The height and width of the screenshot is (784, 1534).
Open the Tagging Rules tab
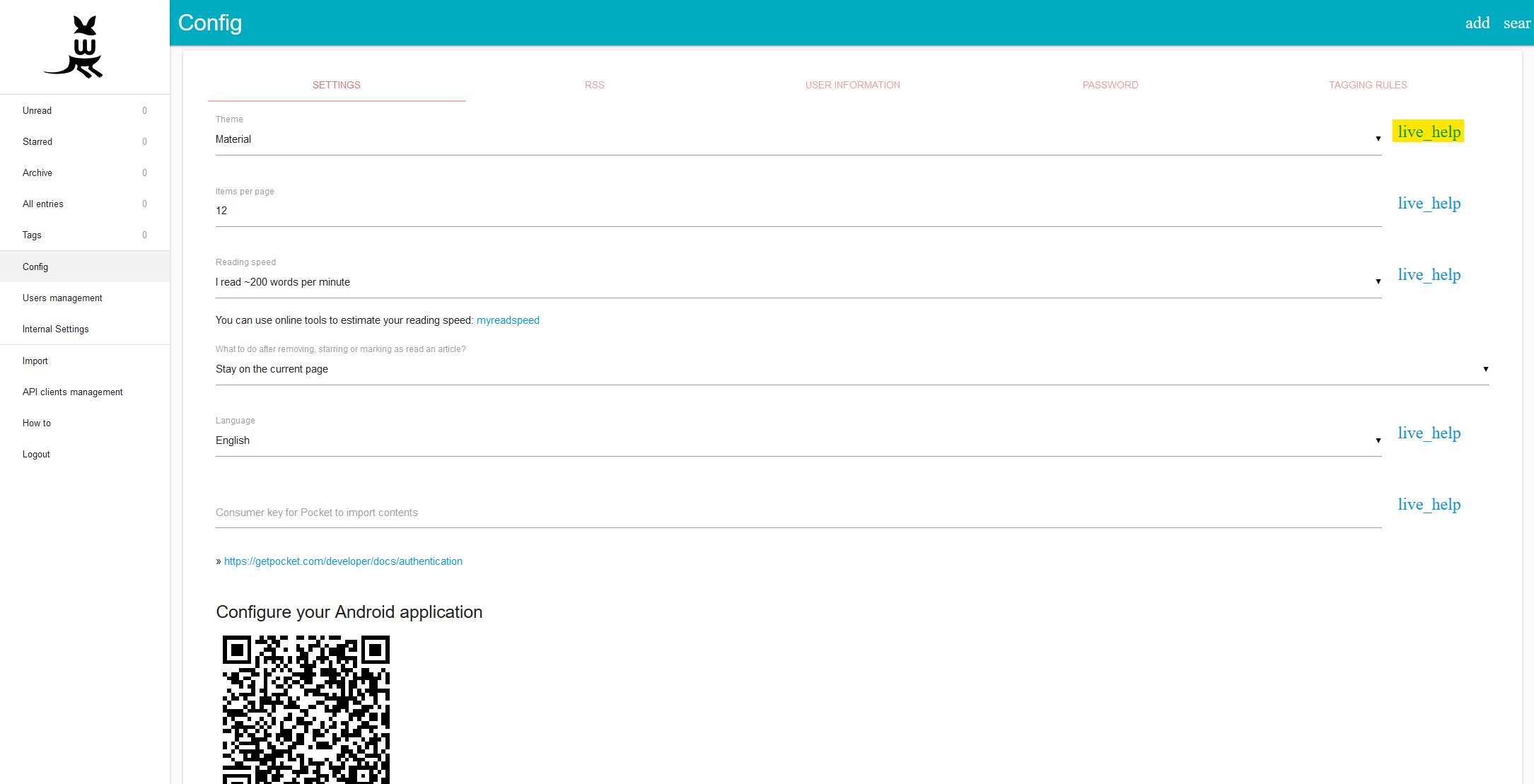pyautogui.click(x=1367, y=85)
